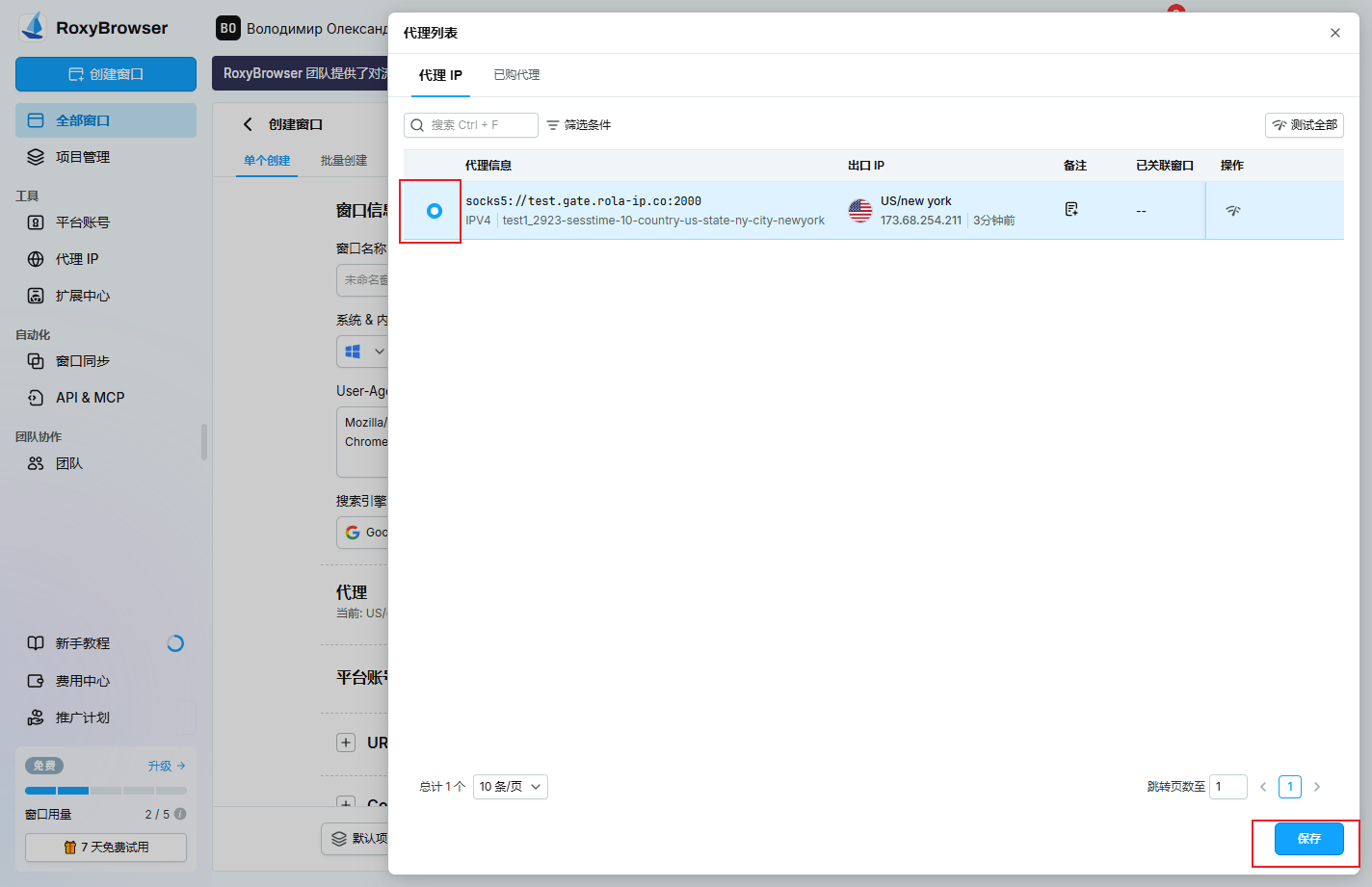Open 扩展中心 from the 工具 section

click(105, 295)
